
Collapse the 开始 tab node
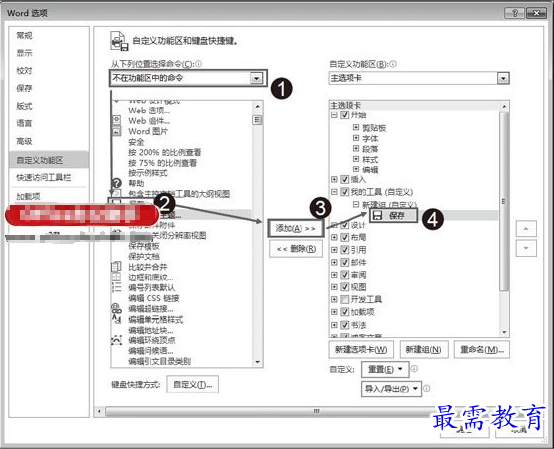click(334, 115)
